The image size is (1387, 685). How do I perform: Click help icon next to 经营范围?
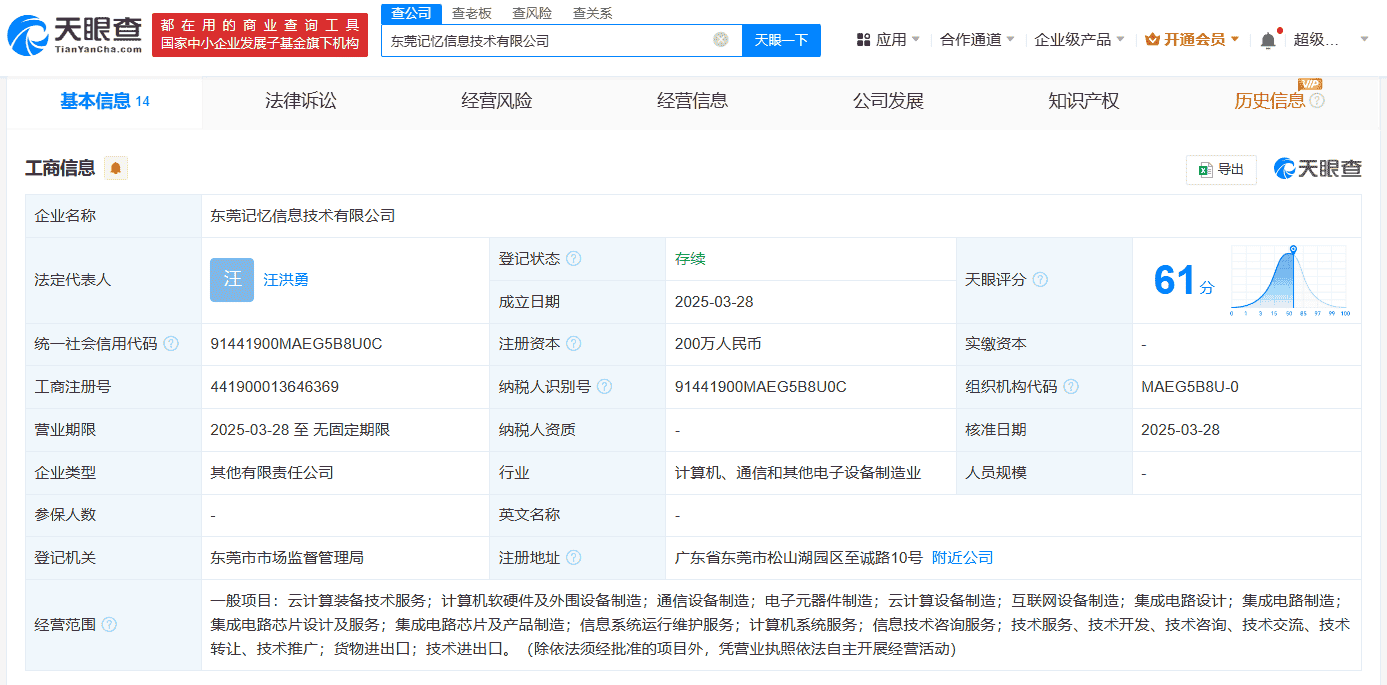tap(108, 625)
